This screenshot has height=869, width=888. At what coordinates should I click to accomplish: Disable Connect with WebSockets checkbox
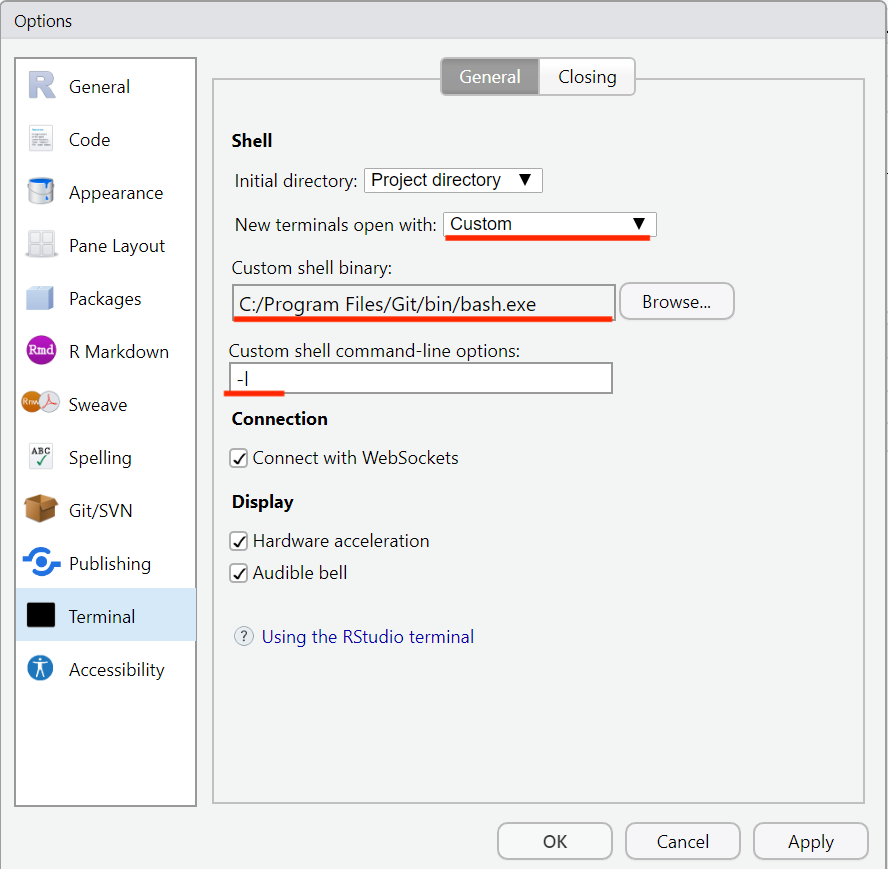pos(239,458)
